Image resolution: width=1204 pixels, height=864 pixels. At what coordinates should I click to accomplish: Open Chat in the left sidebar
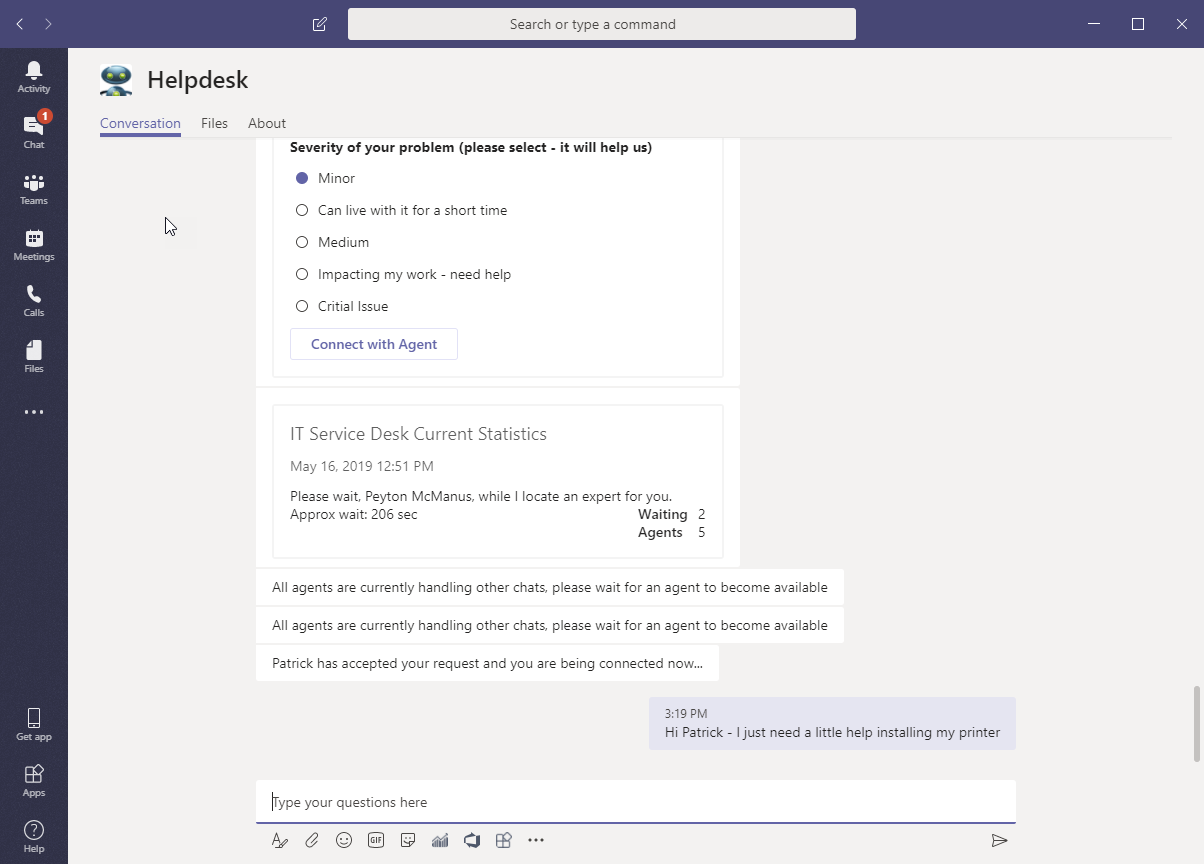(x=34, y=132)
